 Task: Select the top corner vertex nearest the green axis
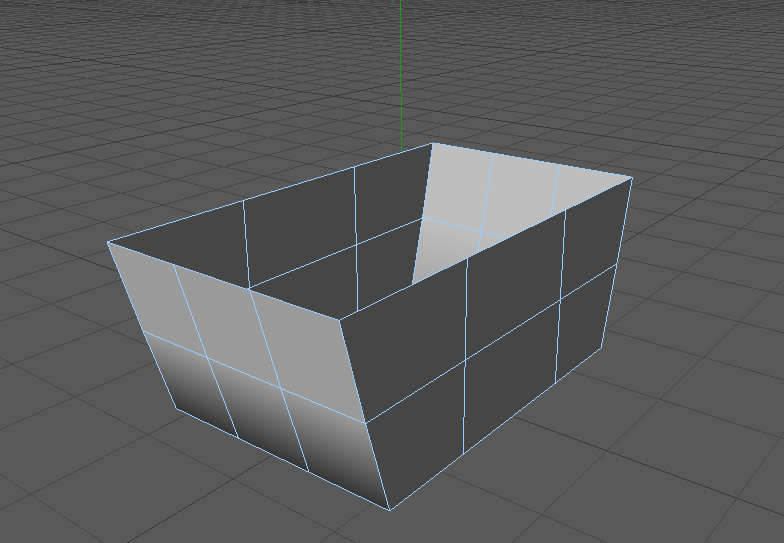432,144
